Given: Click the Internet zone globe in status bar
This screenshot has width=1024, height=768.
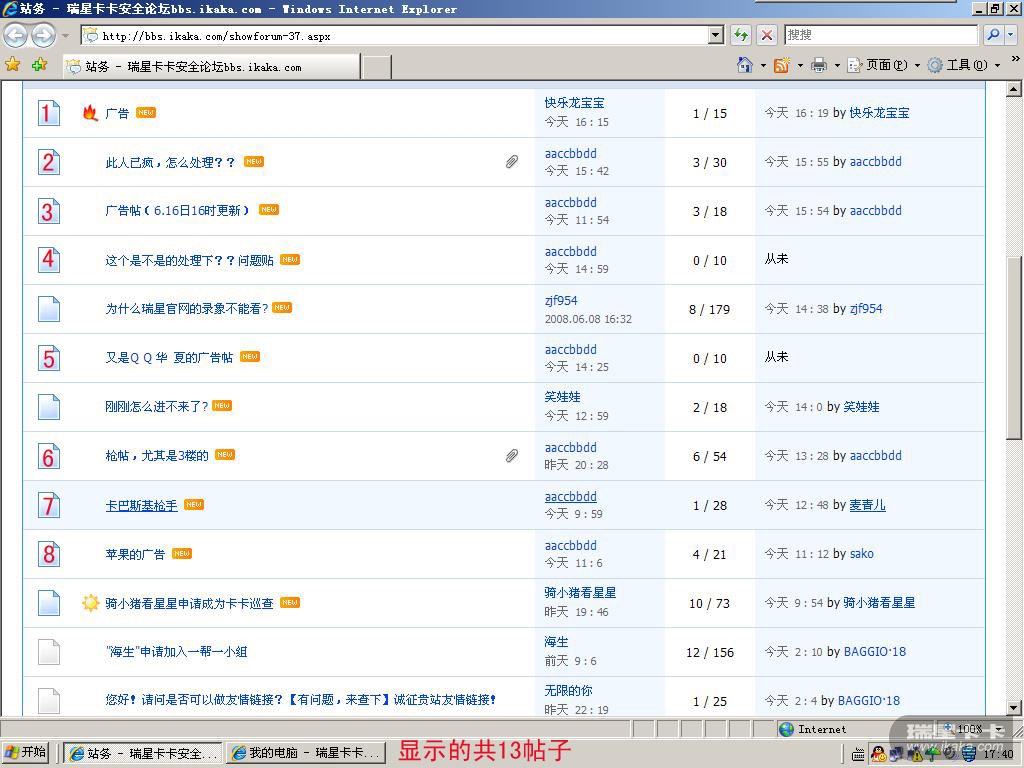Looking at the screenshot, I should click(787, 729).
